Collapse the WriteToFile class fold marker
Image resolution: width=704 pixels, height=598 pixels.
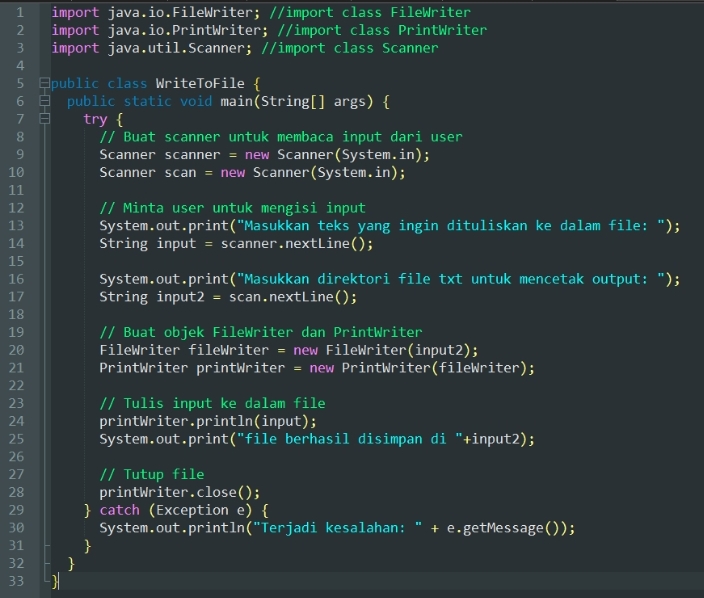43,84
